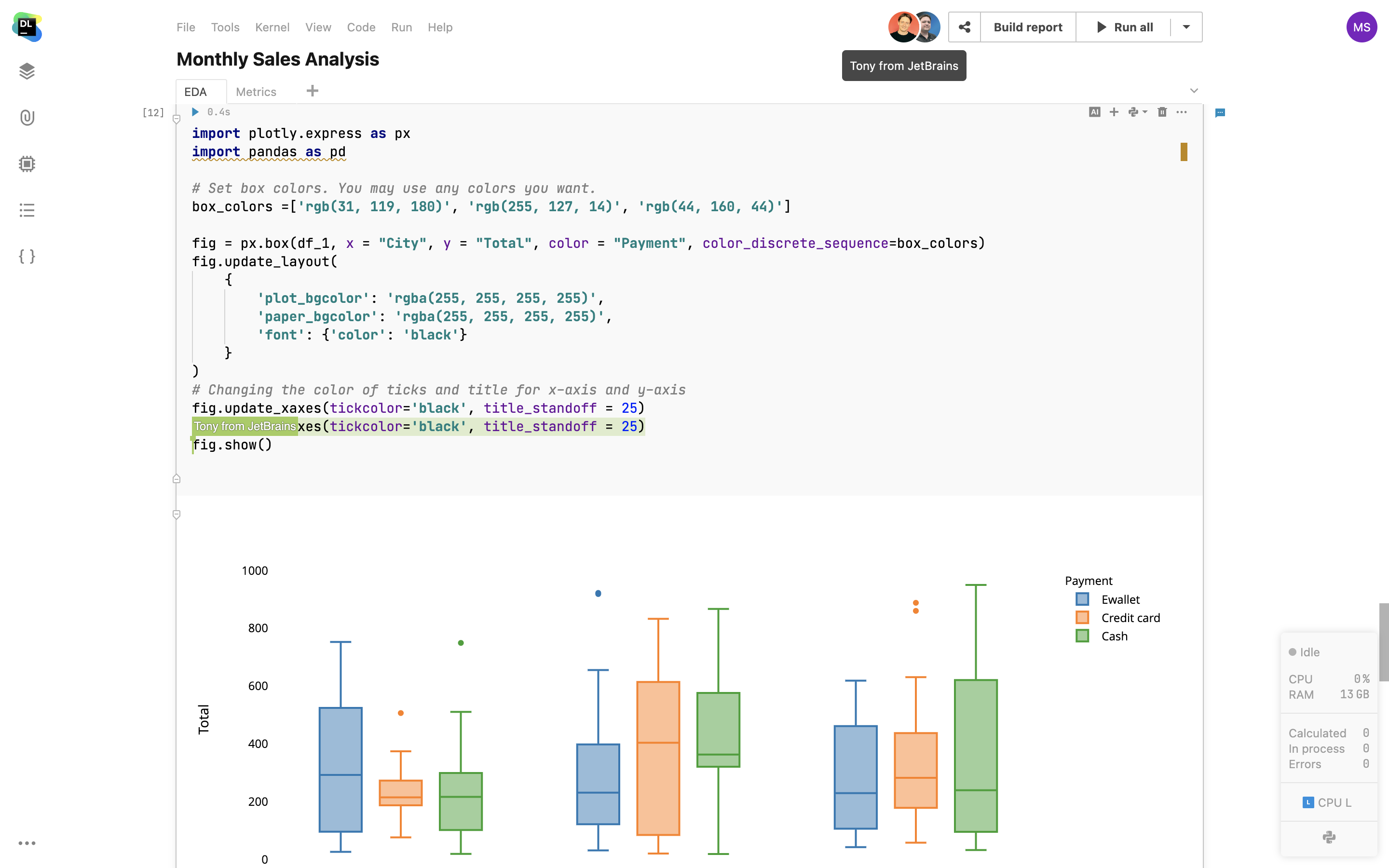Screen dimensions: 1389x868
Task: Open the cell language Python dropdown
Action: pyautogui.click(x=1137, y=112)
